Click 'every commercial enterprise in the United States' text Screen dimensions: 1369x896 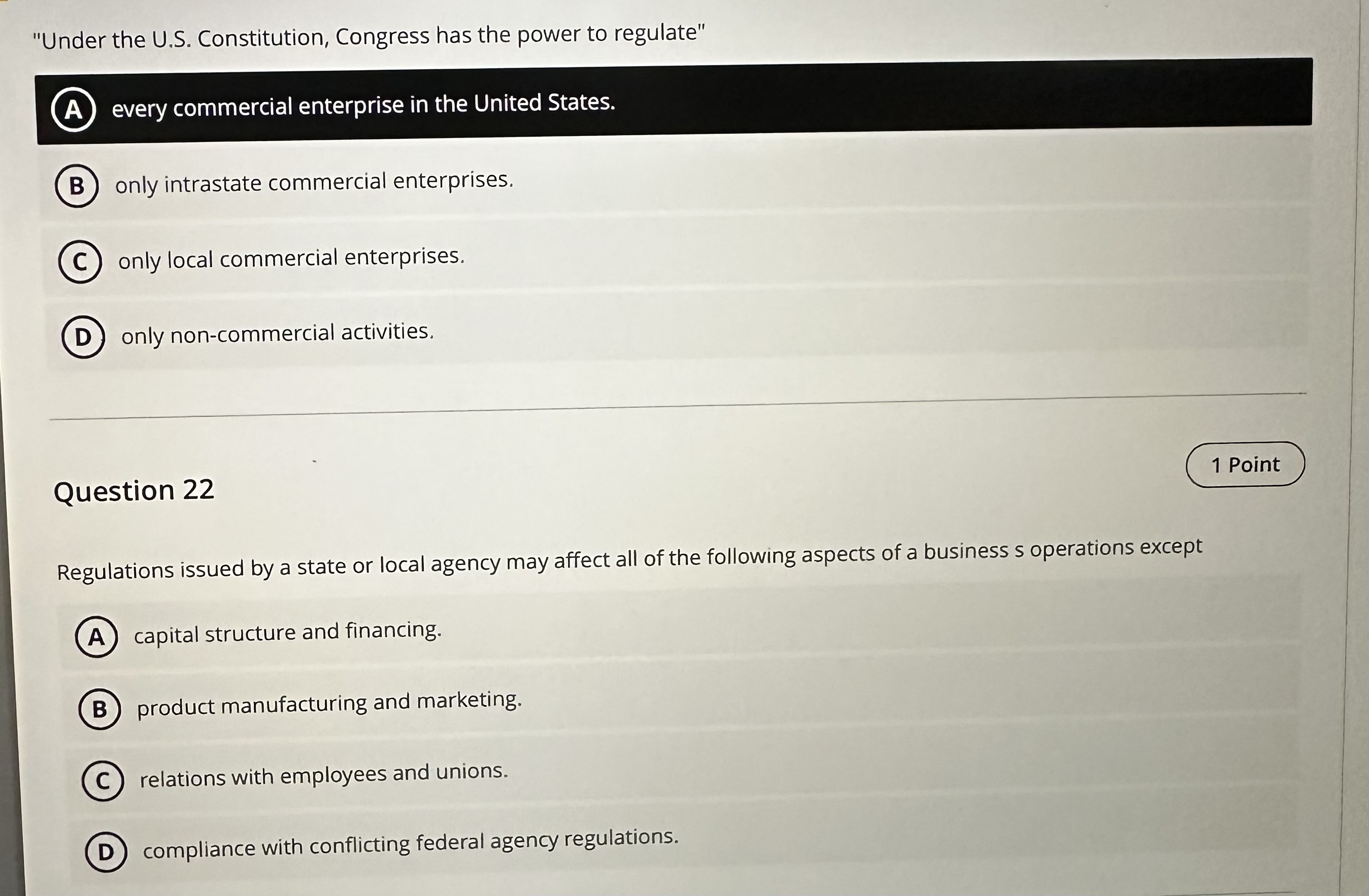click(363, 105)
